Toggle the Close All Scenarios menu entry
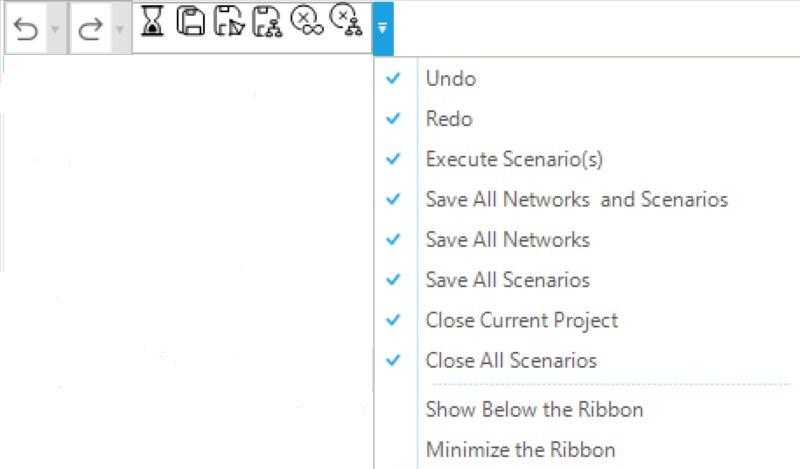 pyautogui.click(x=510, y=360)
